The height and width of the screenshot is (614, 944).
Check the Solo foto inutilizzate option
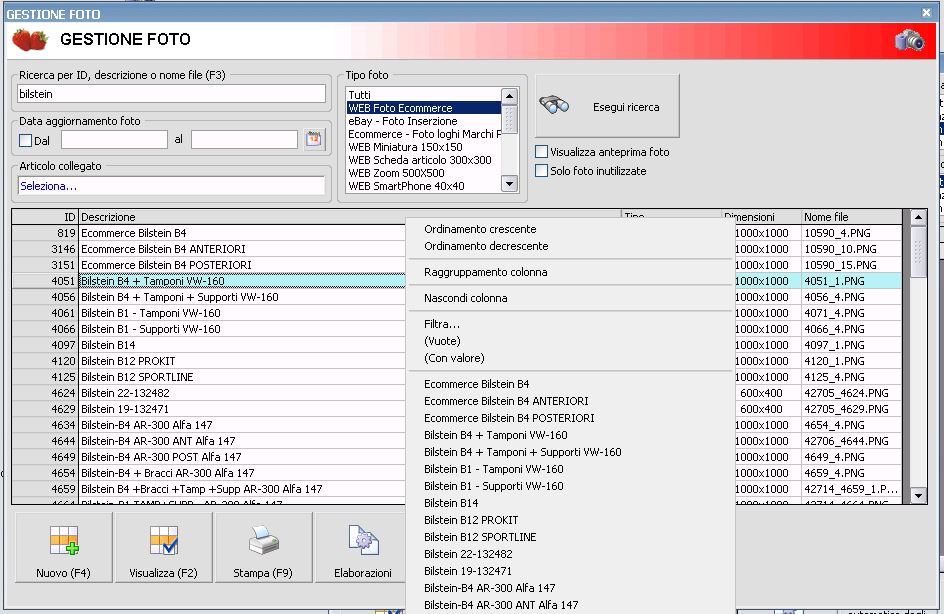point(541,171)
